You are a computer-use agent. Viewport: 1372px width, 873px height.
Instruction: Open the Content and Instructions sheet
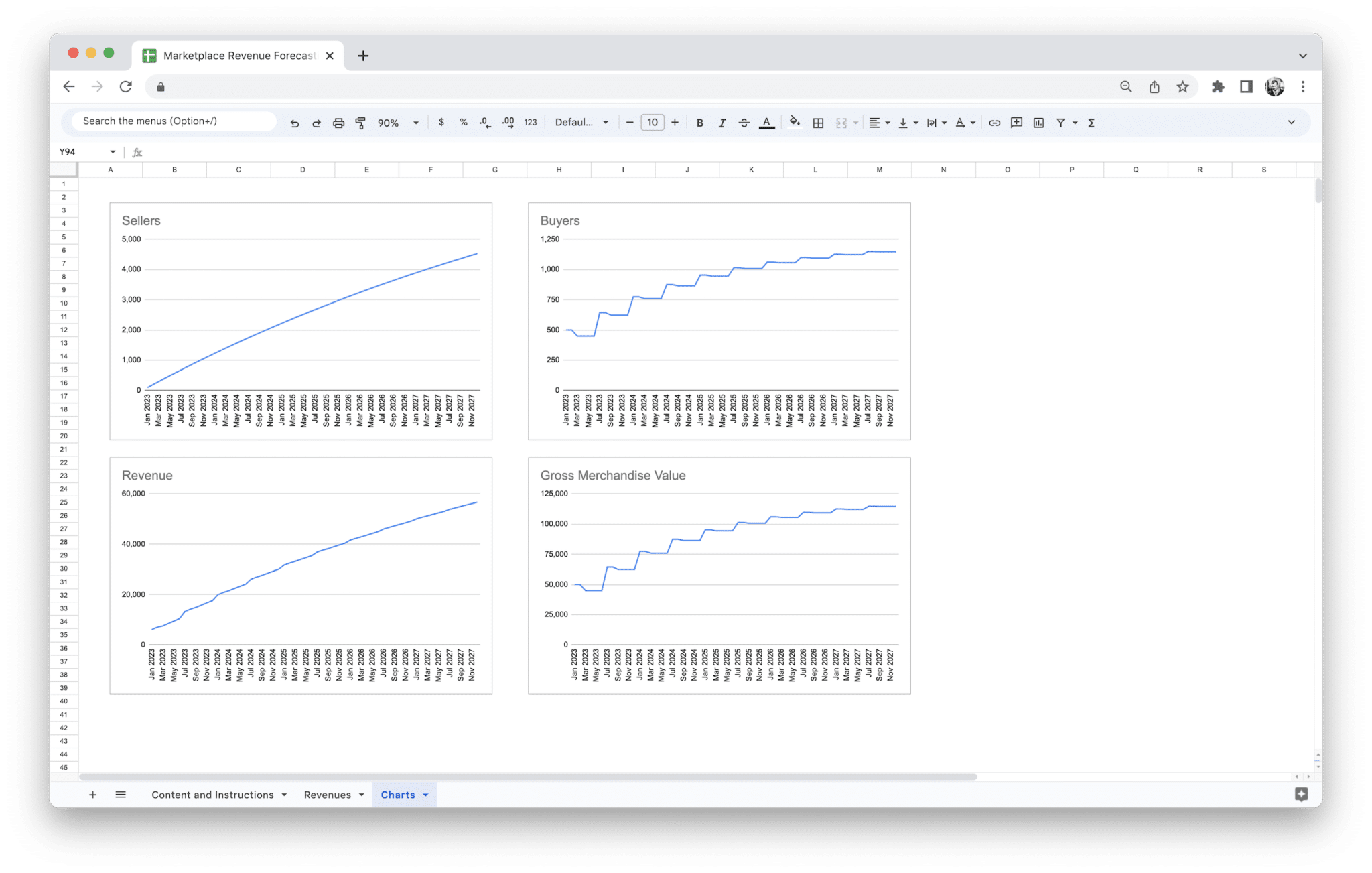point(212,795)
